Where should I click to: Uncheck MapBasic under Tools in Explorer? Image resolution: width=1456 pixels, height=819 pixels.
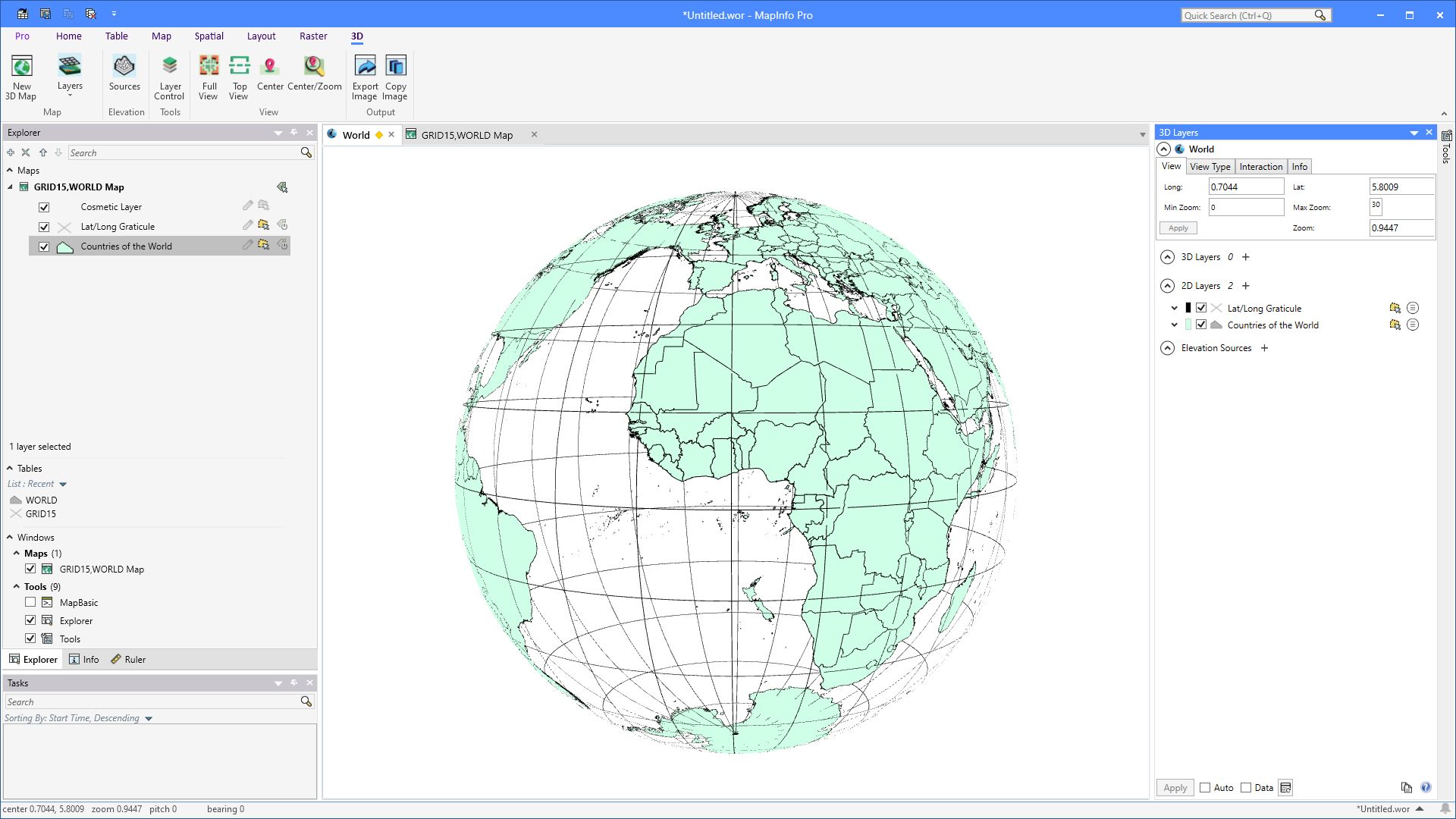30,602
